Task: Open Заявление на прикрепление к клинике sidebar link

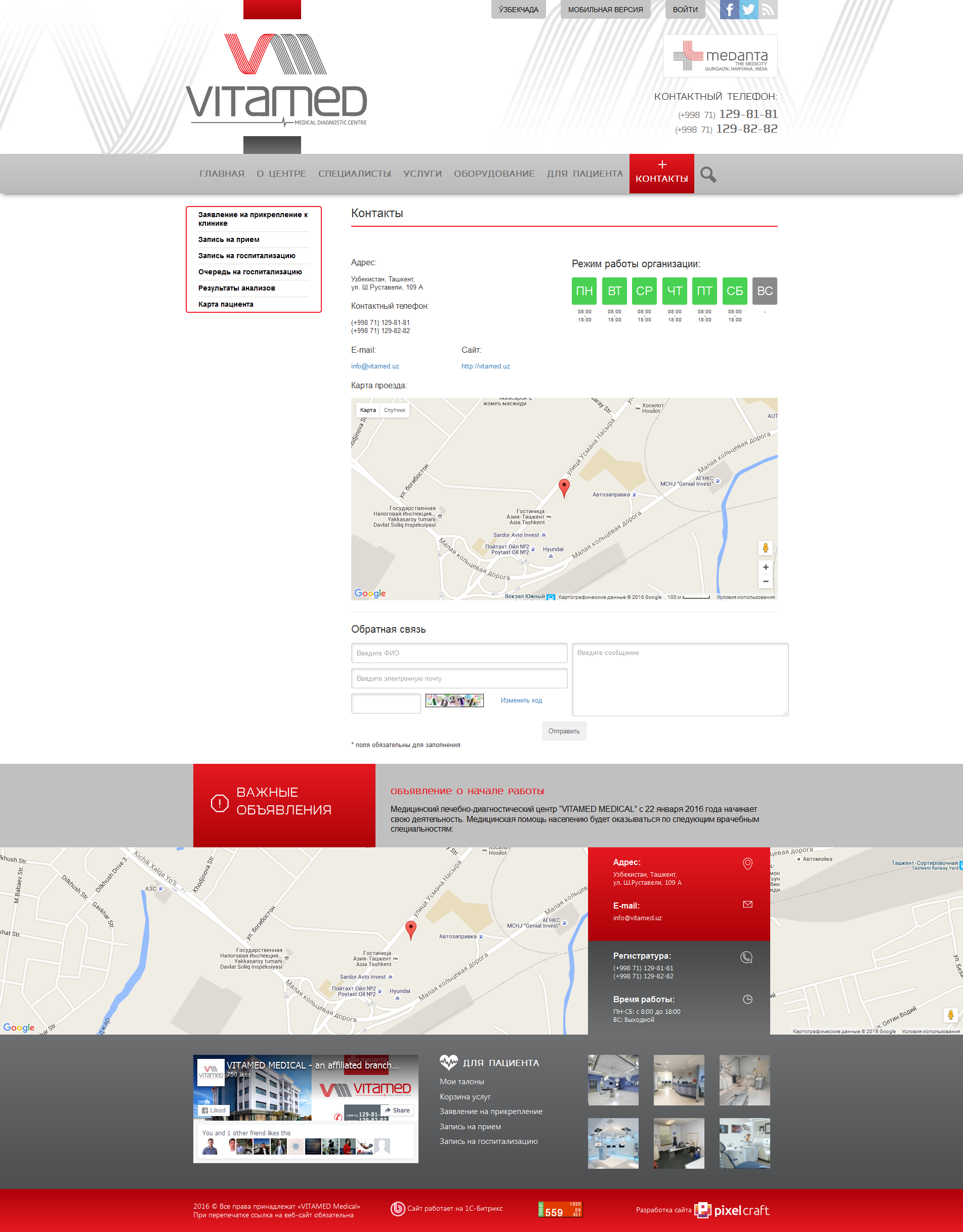Action: point(253,219)
